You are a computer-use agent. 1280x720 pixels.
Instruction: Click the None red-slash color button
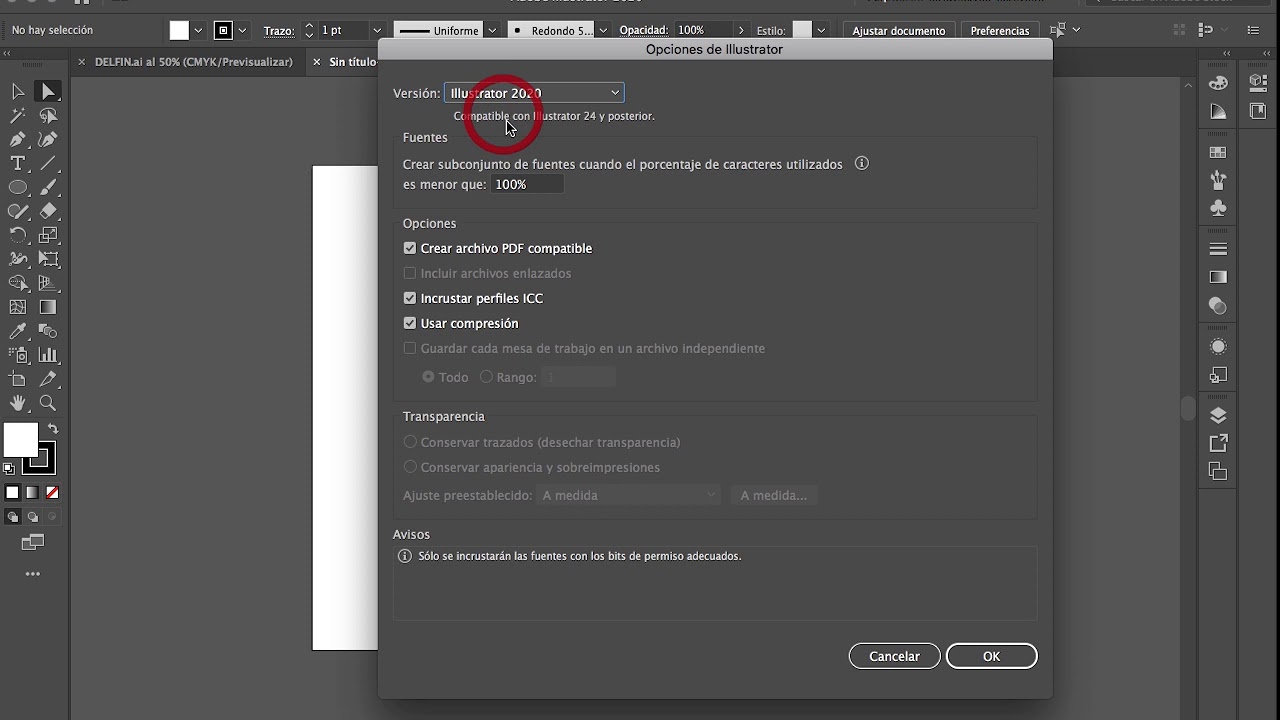pyautogui.click(x=52, y=492)
